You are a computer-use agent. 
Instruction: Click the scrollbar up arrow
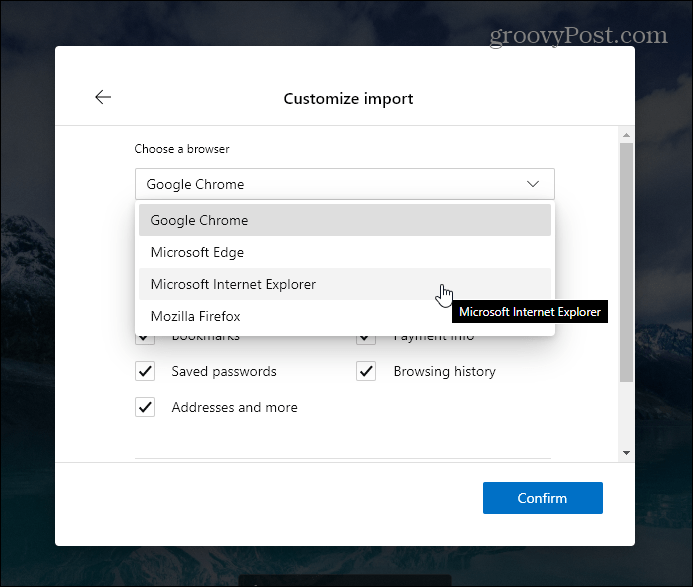(626, 135)
